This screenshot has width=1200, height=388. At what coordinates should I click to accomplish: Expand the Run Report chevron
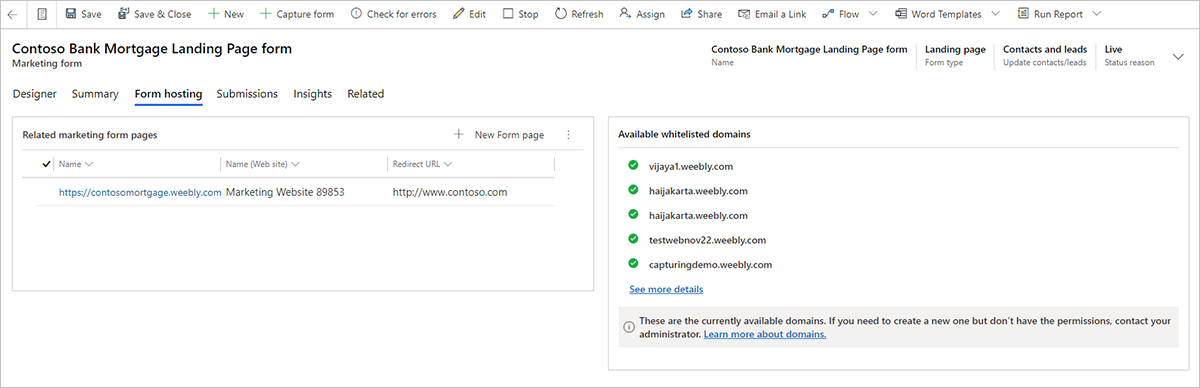[x=1097, y=15]
